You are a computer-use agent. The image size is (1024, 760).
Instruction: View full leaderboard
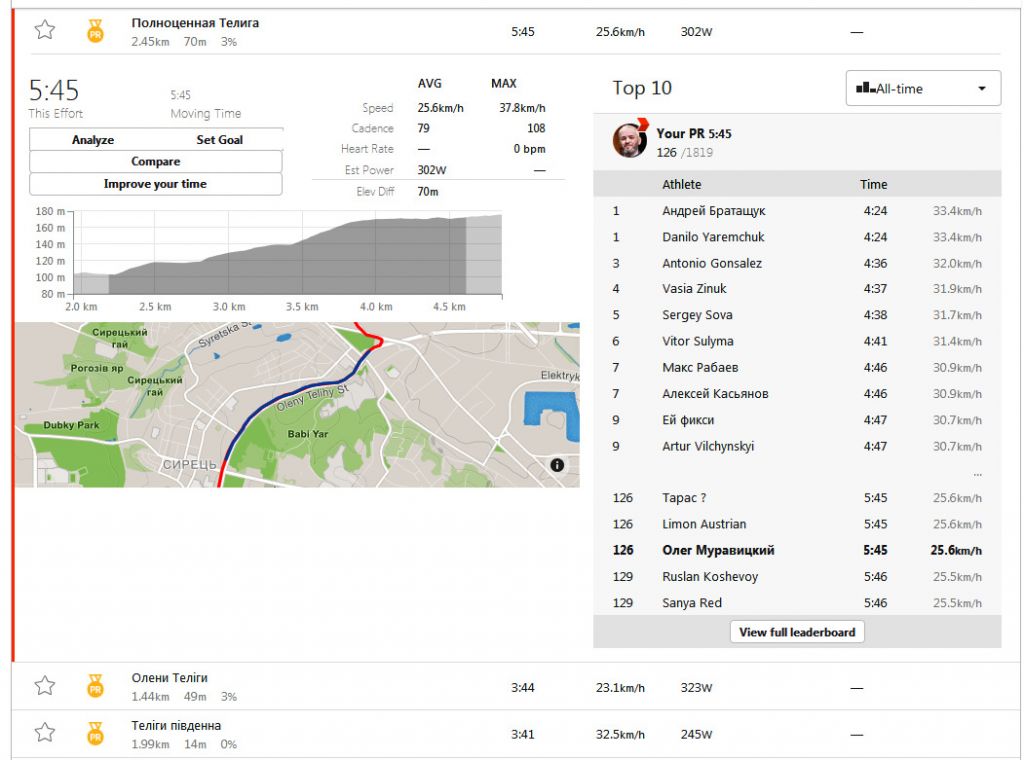pos(797,632)
